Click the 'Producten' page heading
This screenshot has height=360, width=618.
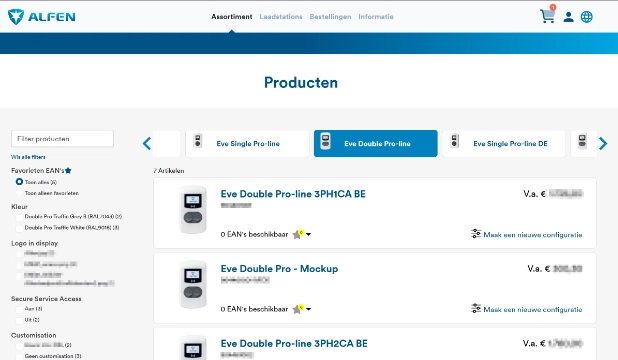pos(301,82)
